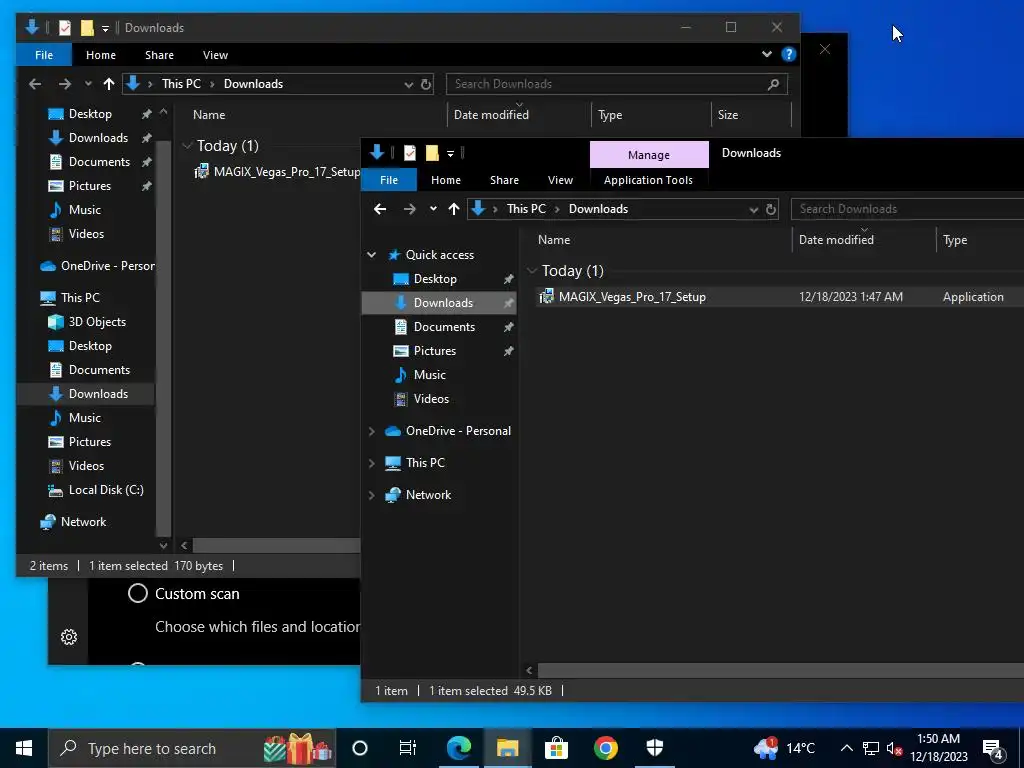
Task: Click New folder quick access icon in front window
Action: coord(432,153)
